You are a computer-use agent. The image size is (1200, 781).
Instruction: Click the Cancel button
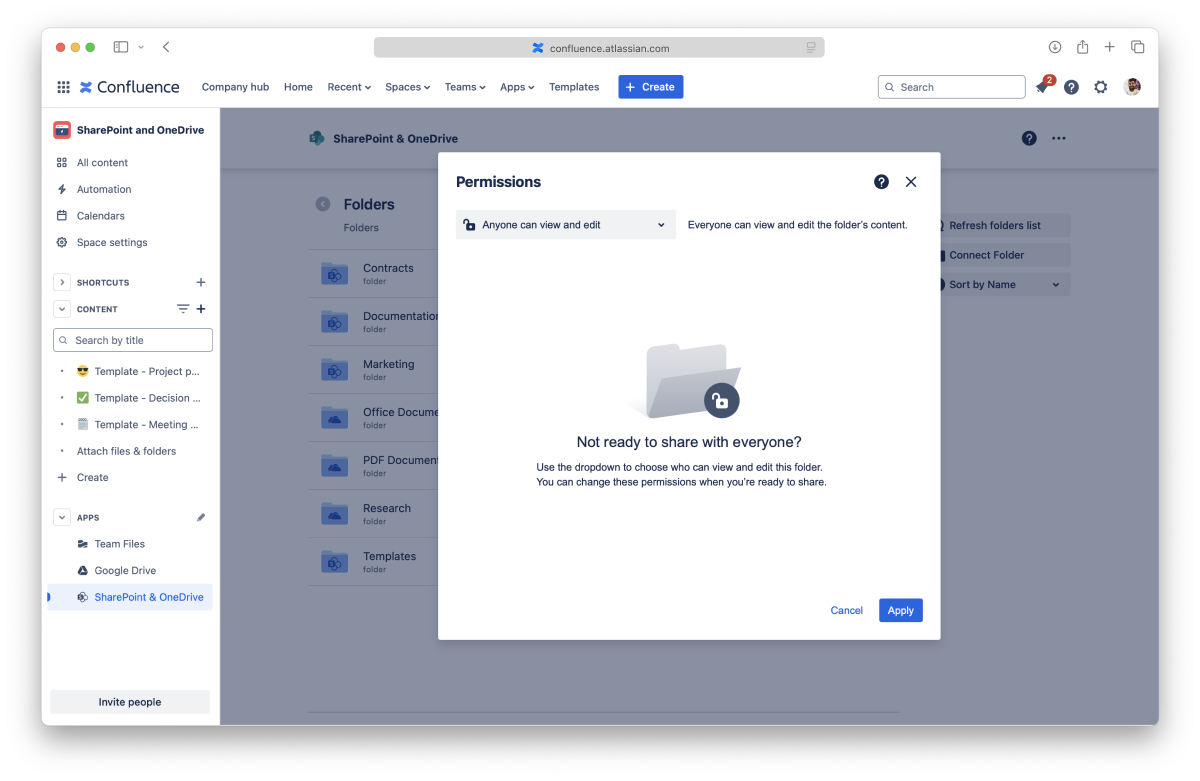coord(846,610)
